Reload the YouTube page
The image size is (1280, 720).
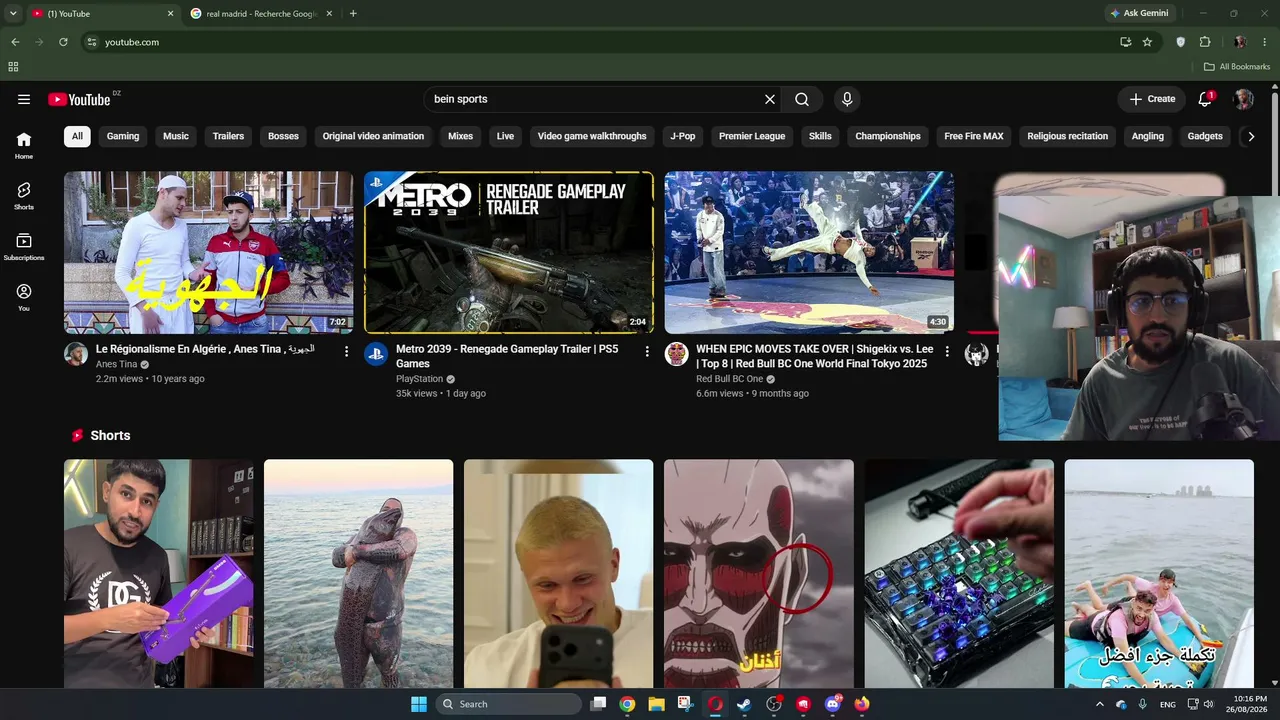63,42
